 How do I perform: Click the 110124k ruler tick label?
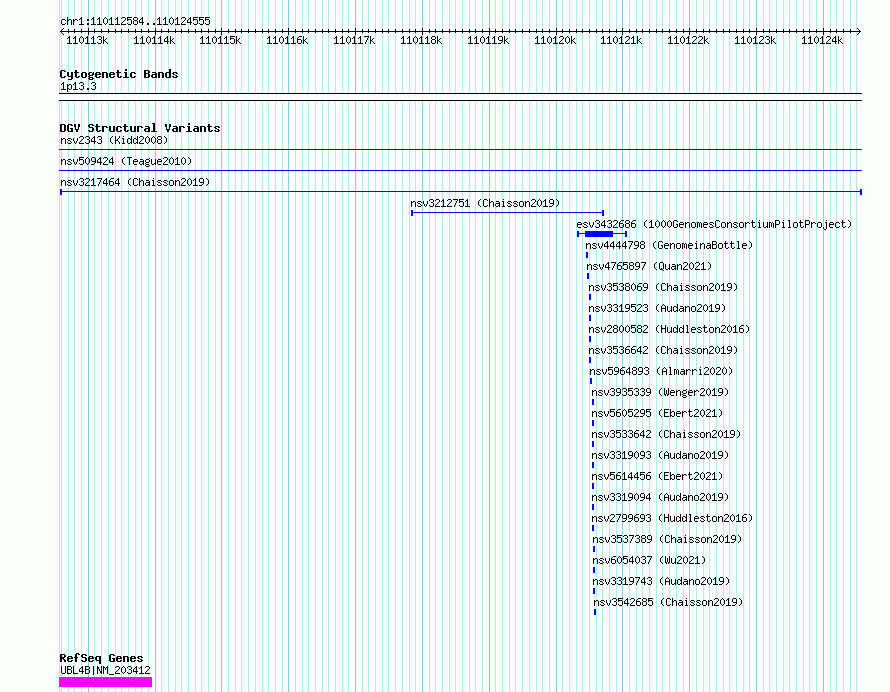point(822,40)
